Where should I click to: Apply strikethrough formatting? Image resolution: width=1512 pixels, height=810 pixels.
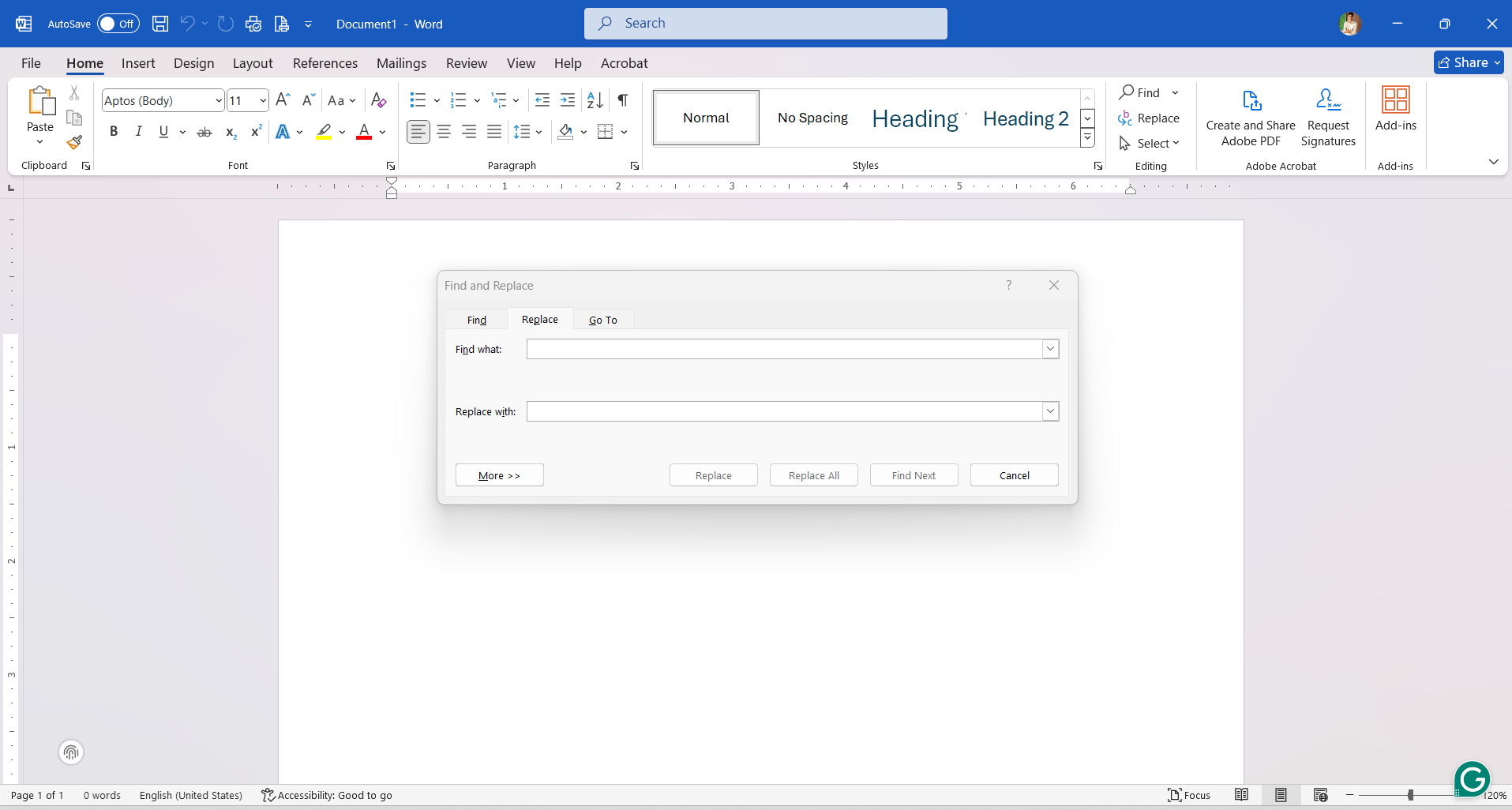[204, 132]
